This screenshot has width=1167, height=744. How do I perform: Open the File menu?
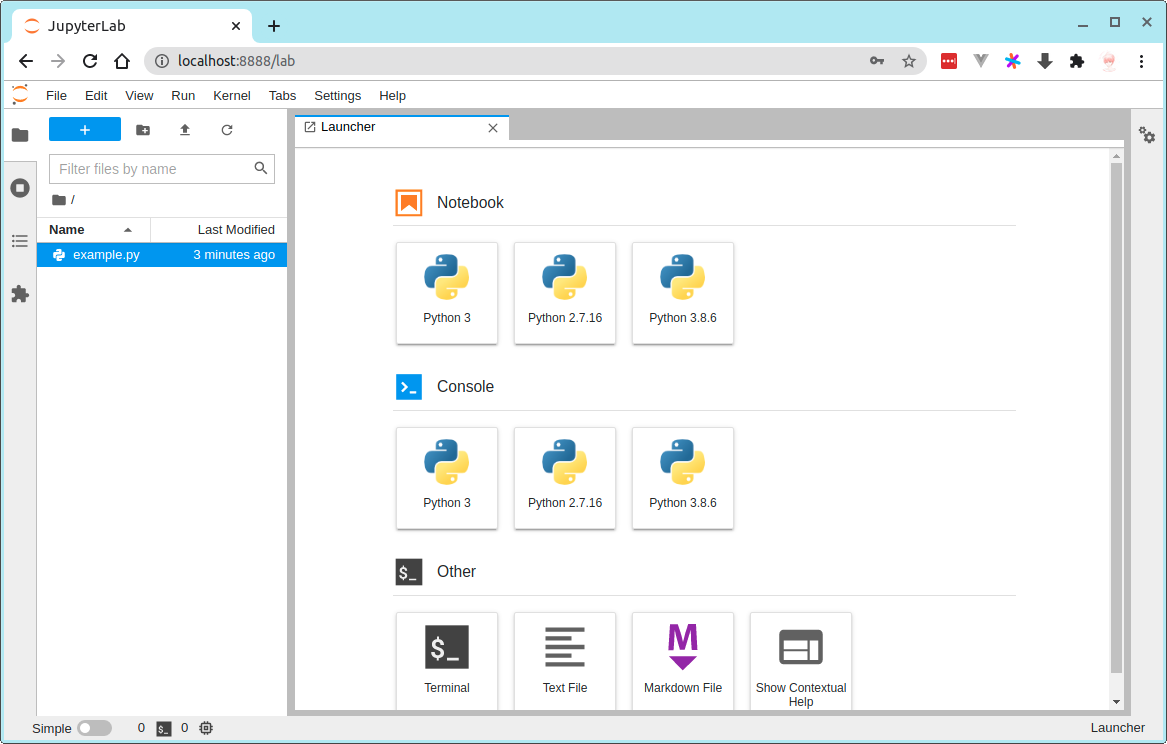coord(57,95)
